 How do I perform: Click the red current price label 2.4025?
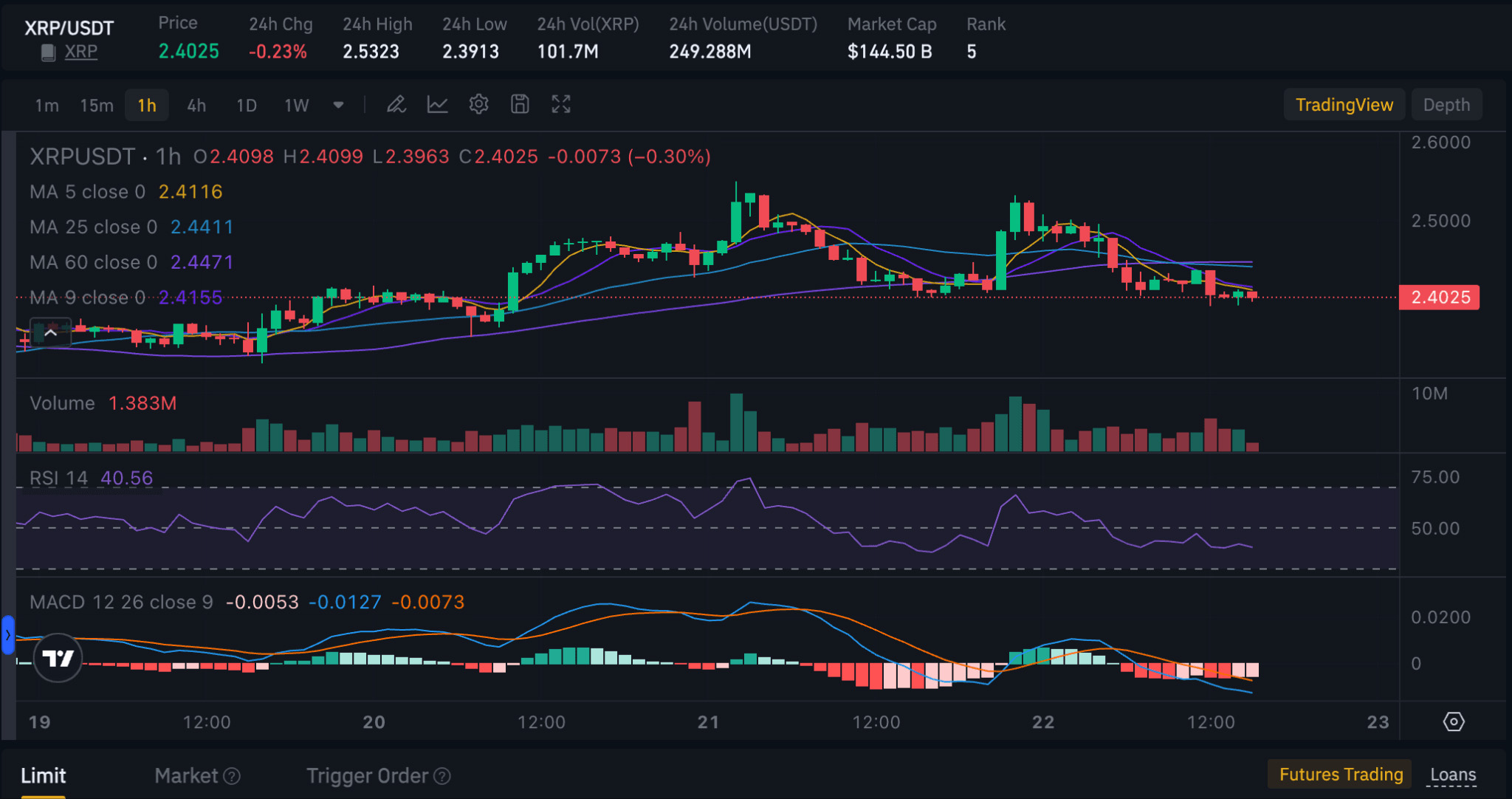click(x=1438, y=297)
